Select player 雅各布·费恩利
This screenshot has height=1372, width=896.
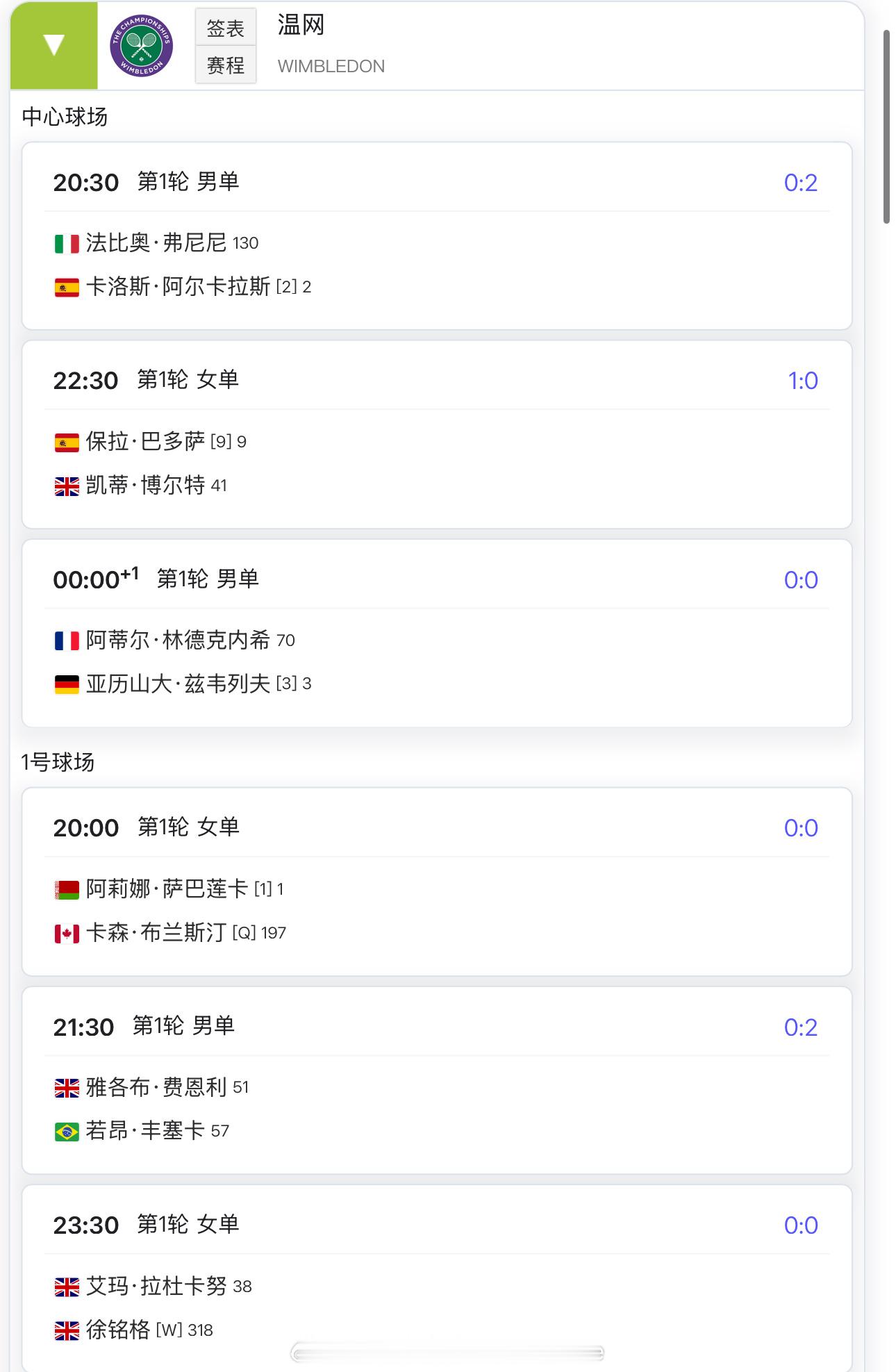click(x=156, y=1086)
